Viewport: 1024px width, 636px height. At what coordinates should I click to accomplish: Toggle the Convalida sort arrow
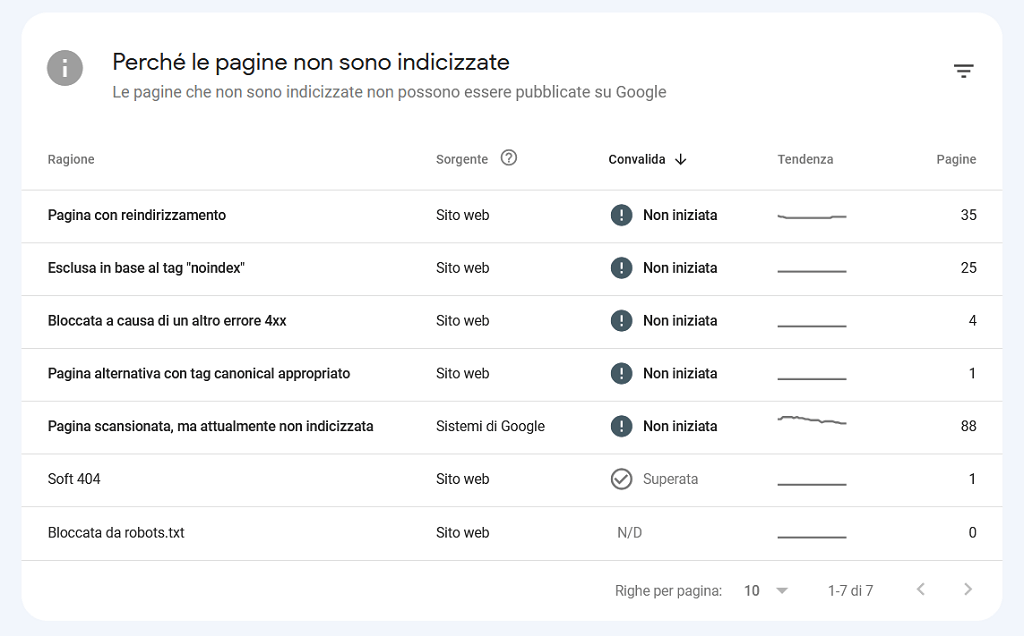coord(682,159)
